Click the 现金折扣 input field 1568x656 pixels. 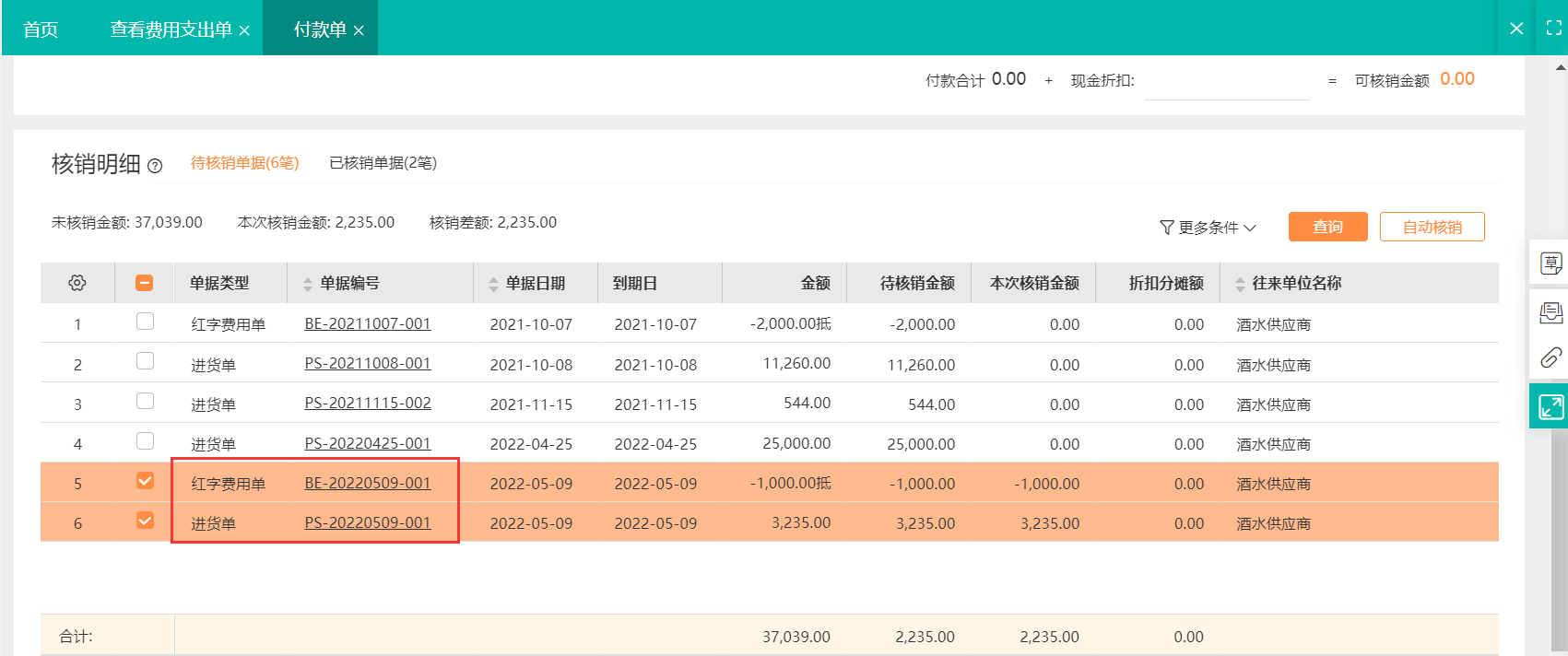tap(1226, 81)
